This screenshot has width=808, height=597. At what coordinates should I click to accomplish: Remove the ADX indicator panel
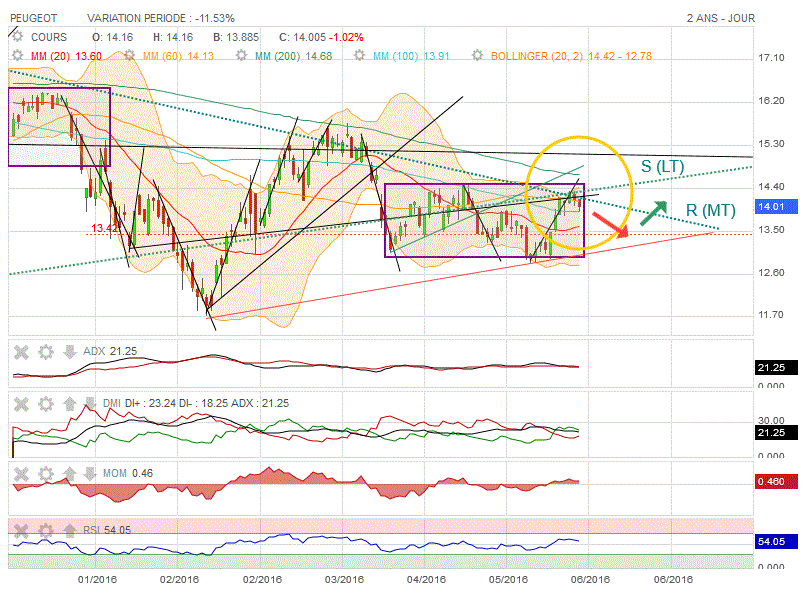[x=21, y=352]
